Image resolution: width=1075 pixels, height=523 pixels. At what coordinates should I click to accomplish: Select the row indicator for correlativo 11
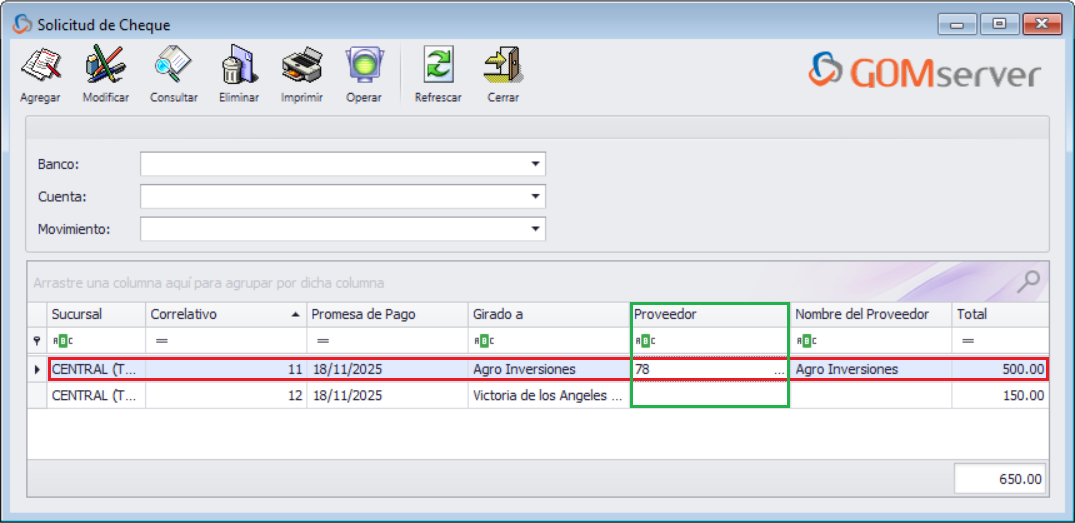(x=37, y=370)
